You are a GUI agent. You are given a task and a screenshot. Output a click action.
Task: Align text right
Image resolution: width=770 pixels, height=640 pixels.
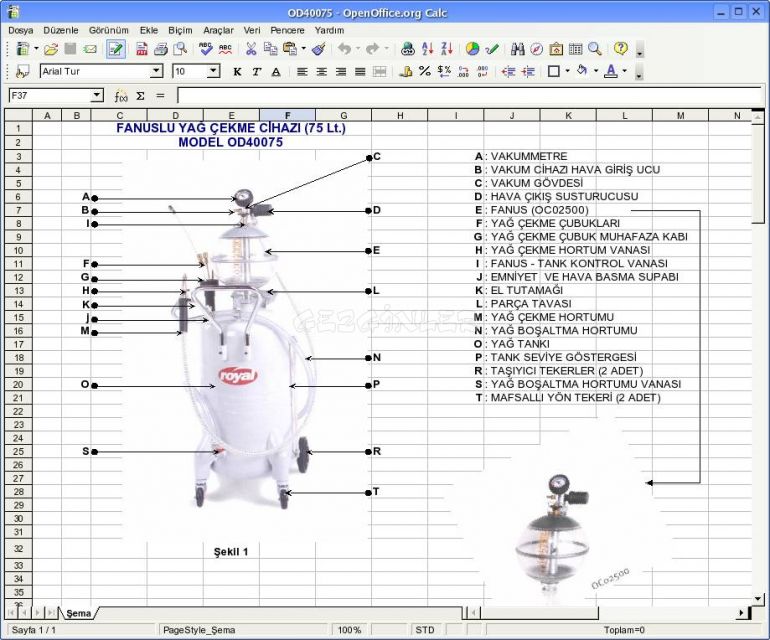(340, 72)
